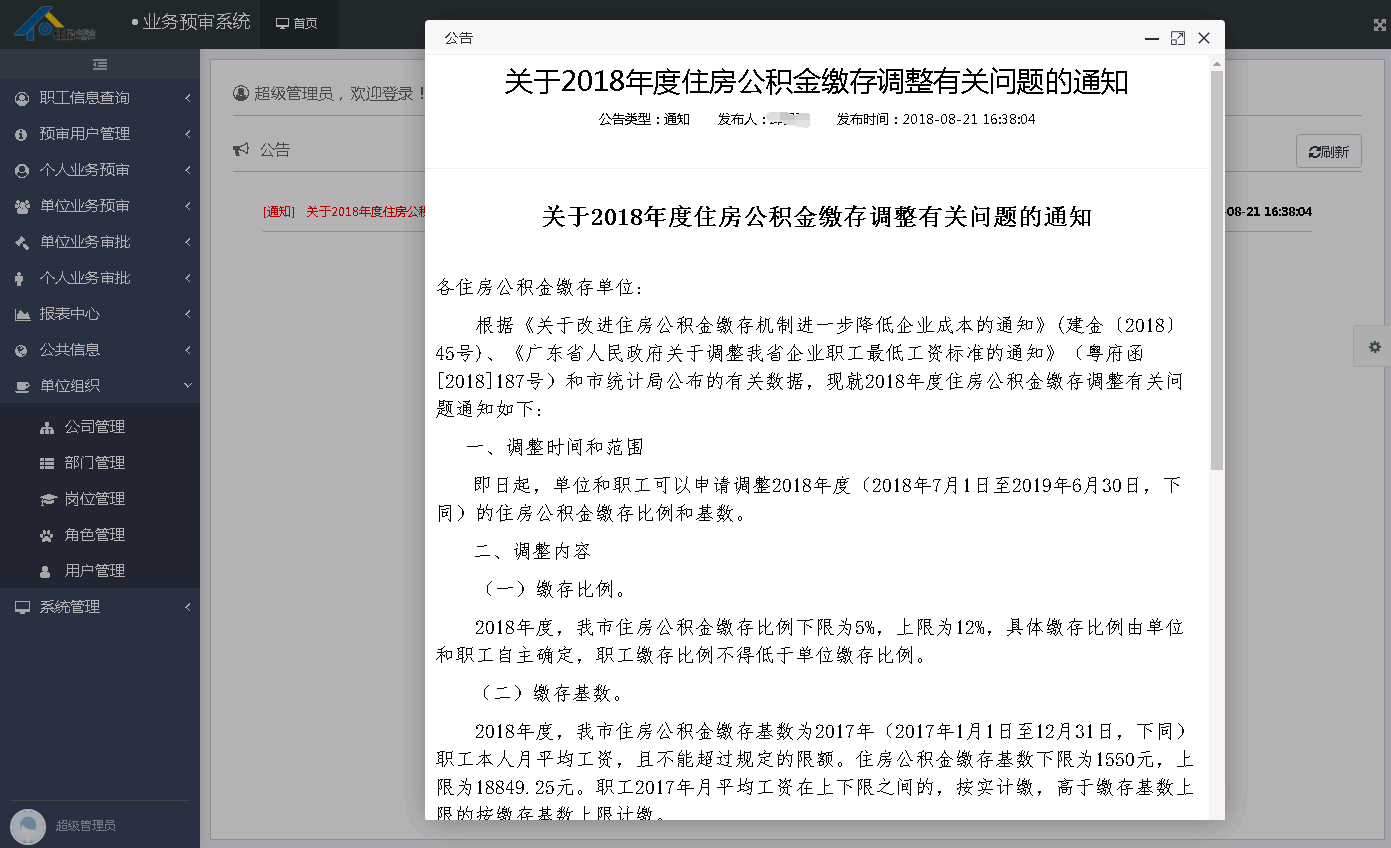Click 一、调整时间和范围 heading

tap(554, 447)
